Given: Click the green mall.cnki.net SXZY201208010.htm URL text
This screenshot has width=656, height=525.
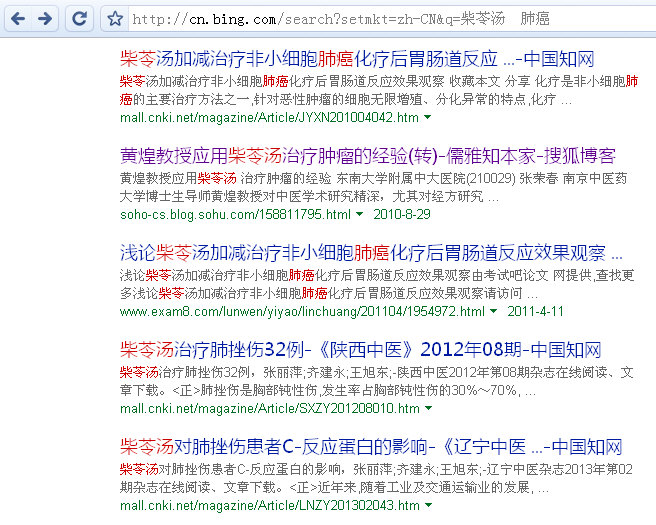Looking at the screenshot, I should pyautogui.click(x=270, y=409).
